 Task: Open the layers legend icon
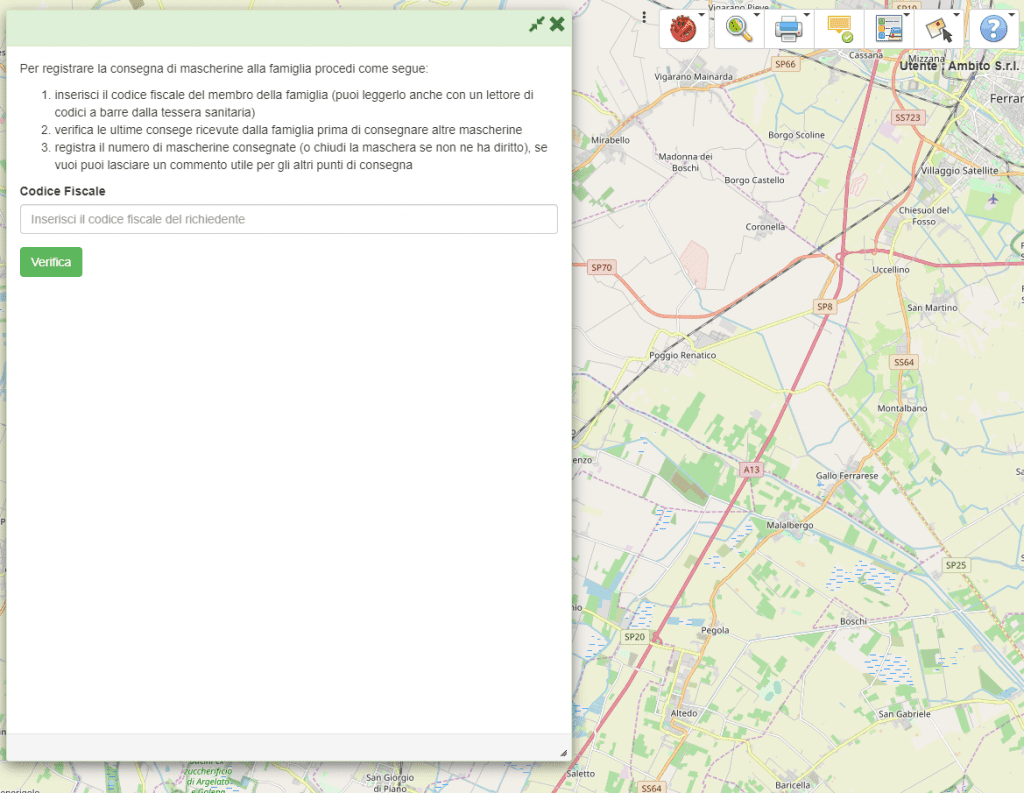pyautogui.click(x=888, y=29)
